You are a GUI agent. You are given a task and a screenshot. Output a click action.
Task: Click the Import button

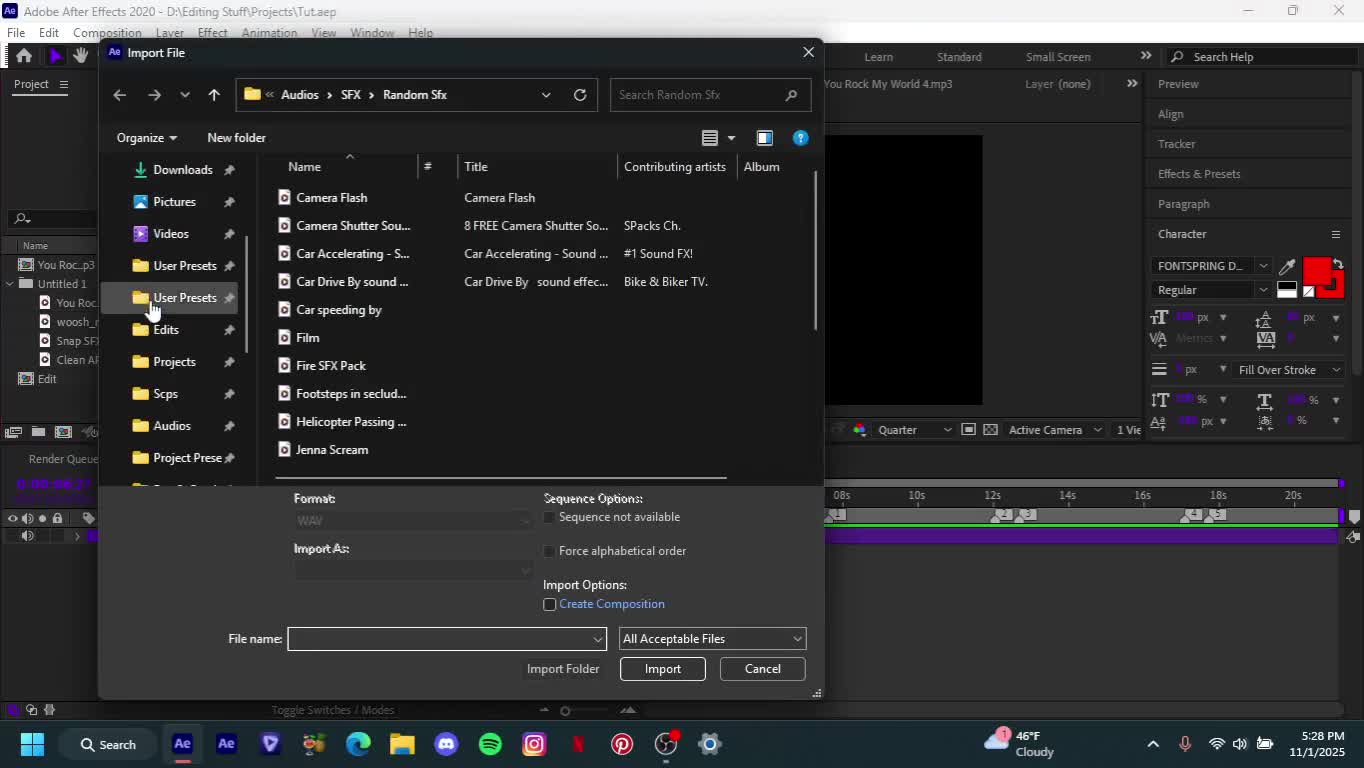coord(662,669)
